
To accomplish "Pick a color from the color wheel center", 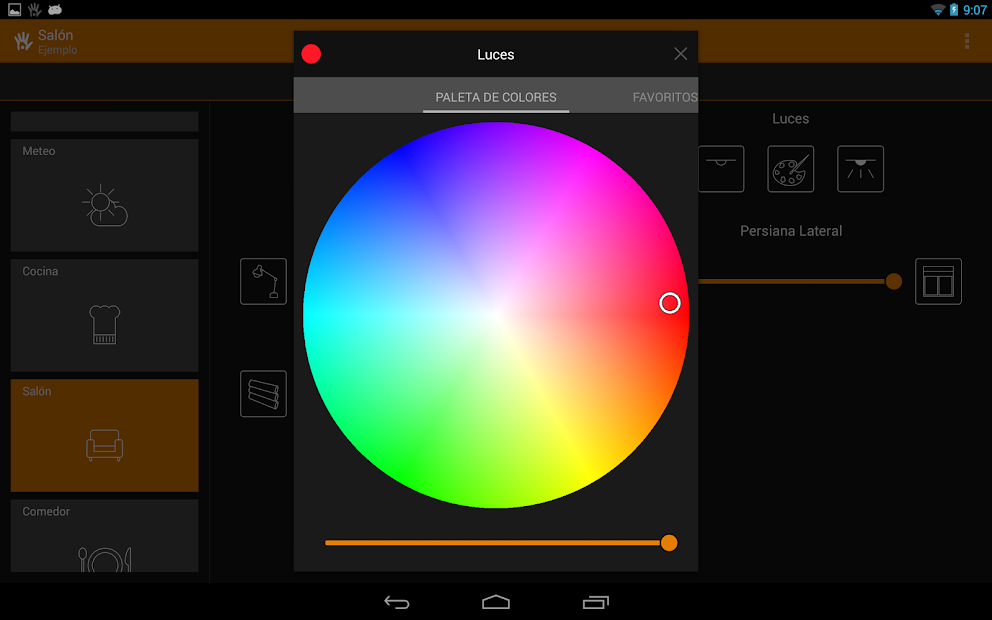I will point(496,315).
